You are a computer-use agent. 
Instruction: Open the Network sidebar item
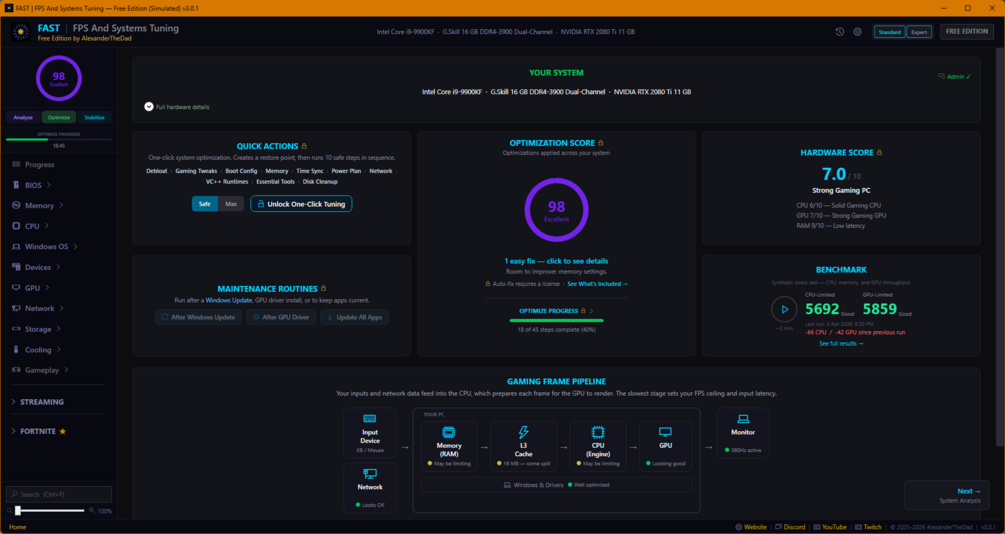point(38,308)
